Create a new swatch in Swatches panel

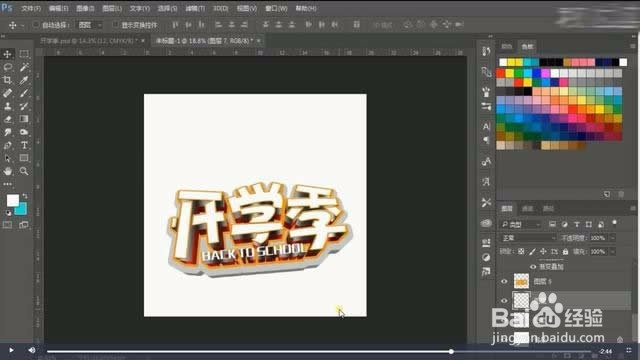click(607, 194)
